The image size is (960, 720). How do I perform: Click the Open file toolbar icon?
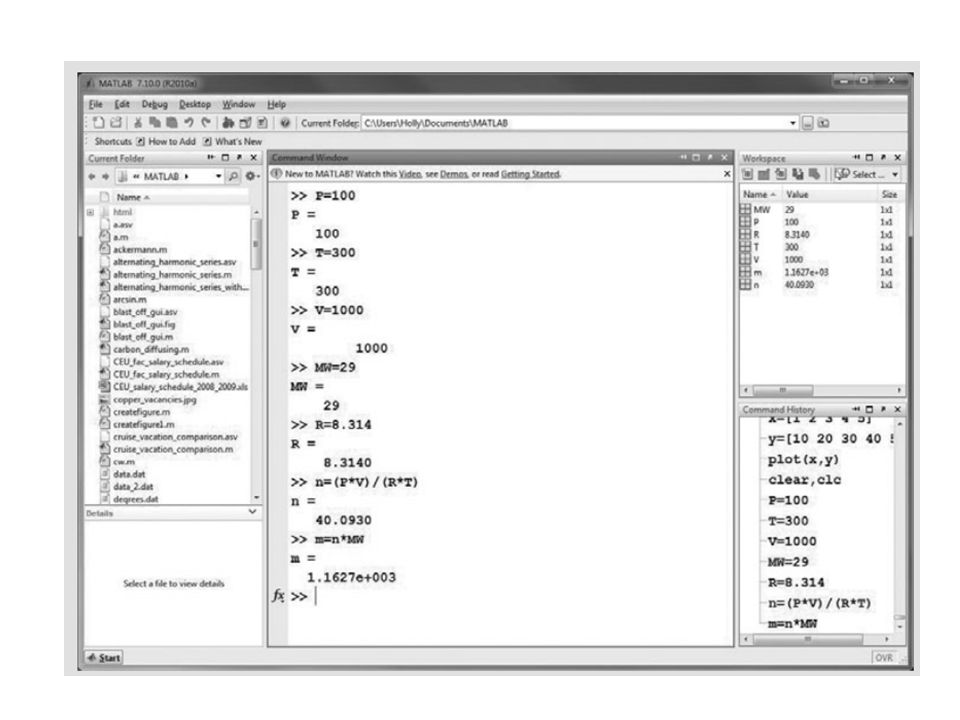point(116,122)
